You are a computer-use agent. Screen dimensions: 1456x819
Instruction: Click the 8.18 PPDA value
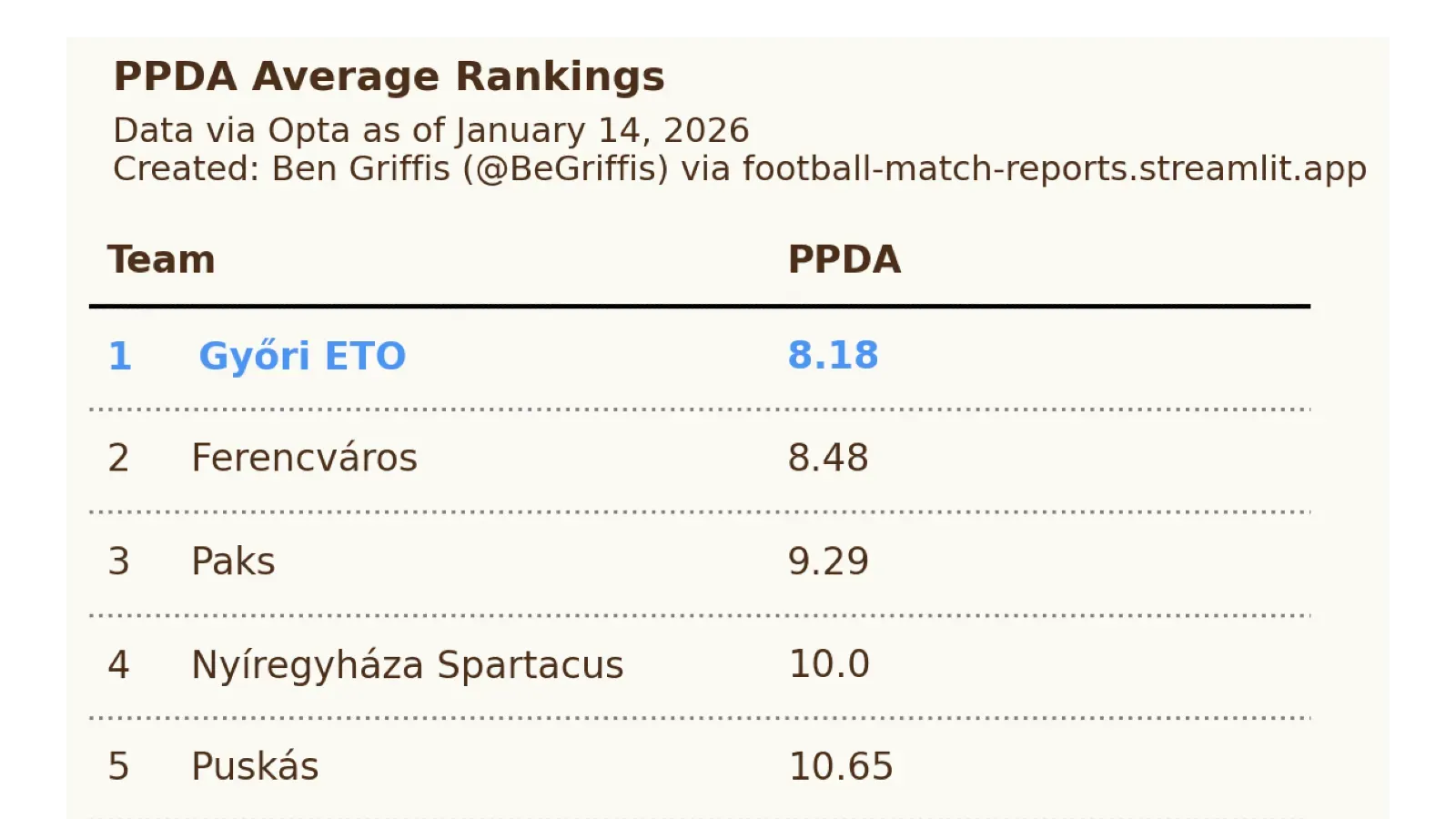point(833,355)
